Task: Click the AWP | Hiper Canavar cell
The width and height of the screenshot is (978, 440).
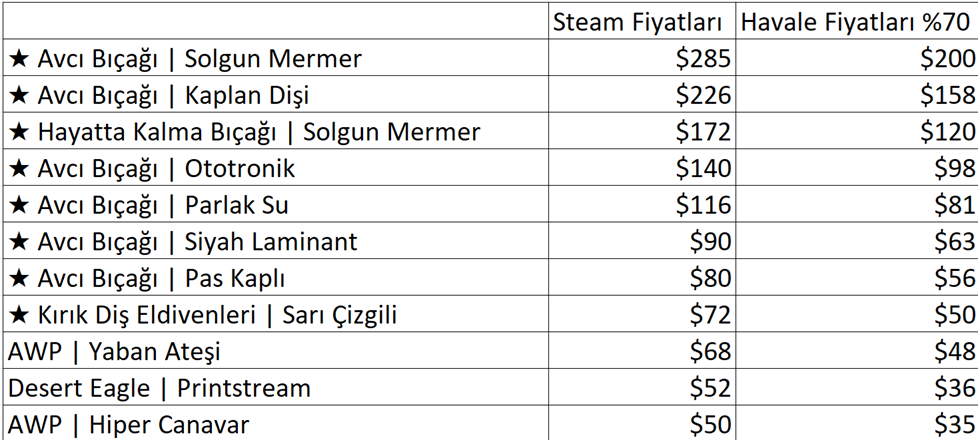Action: tap(275, 423)
